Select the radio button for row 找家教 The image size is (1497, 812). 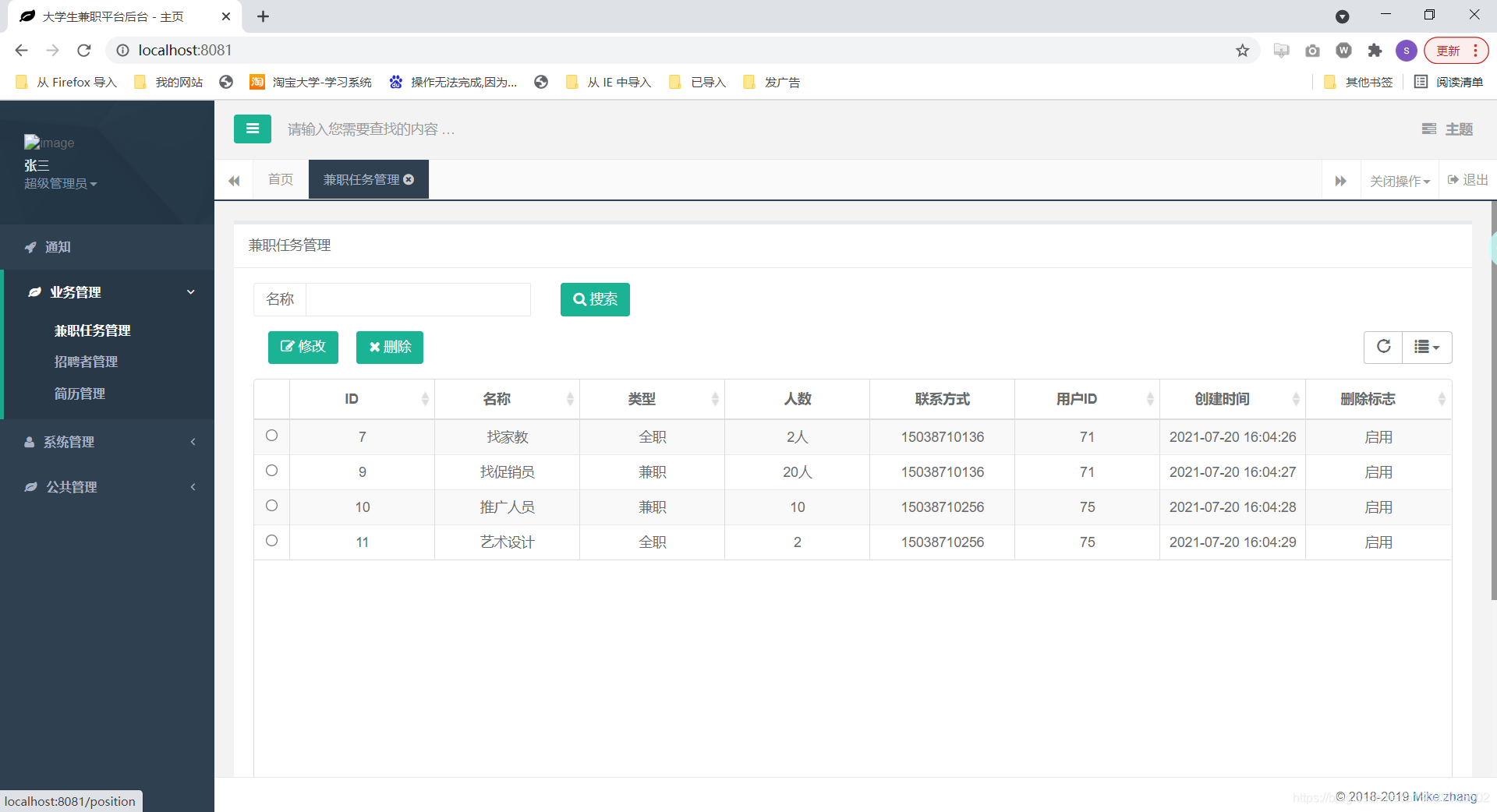[x=271, y=436]
